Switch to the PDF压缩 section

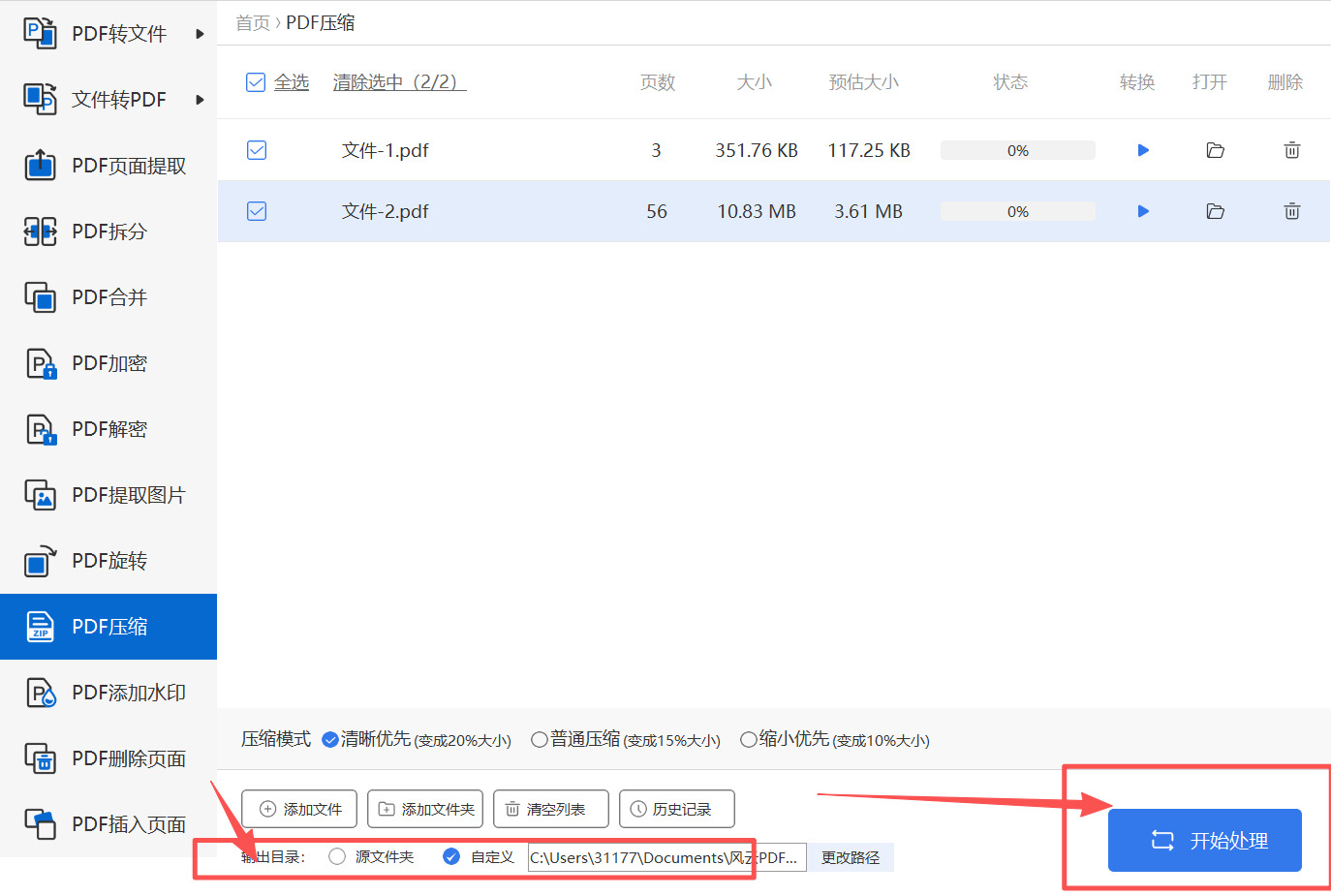pos(107,627)
